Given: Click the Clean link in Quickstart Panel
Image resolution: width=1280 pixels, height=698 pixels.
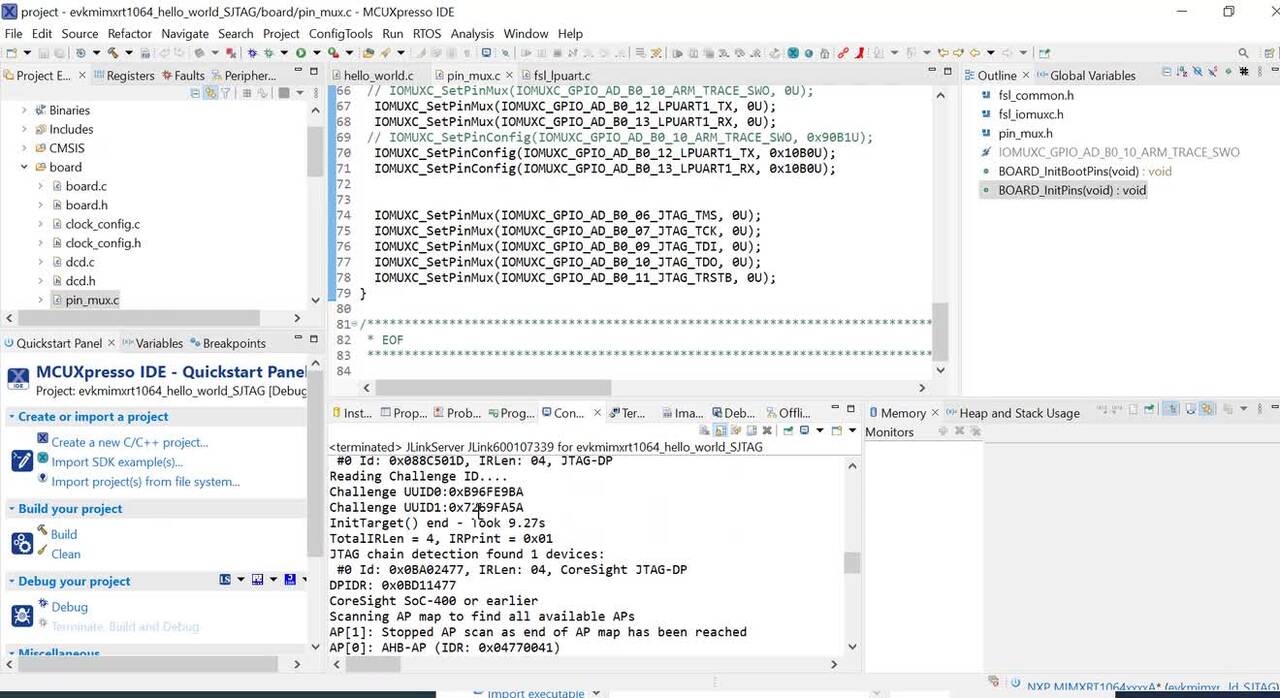Looking at the screenshot, I should pos(65,553).
